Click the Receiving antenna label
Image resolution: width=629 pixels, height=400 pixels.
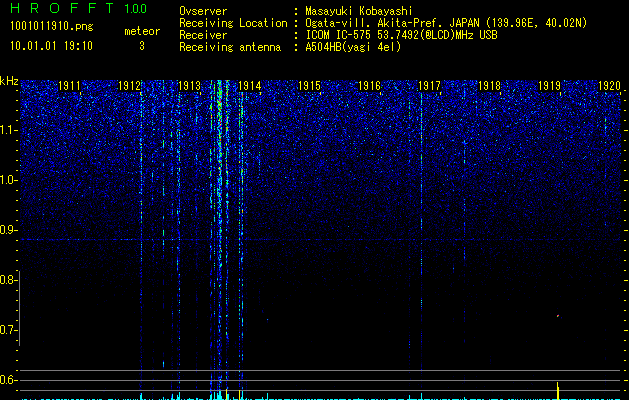[230, 47]
